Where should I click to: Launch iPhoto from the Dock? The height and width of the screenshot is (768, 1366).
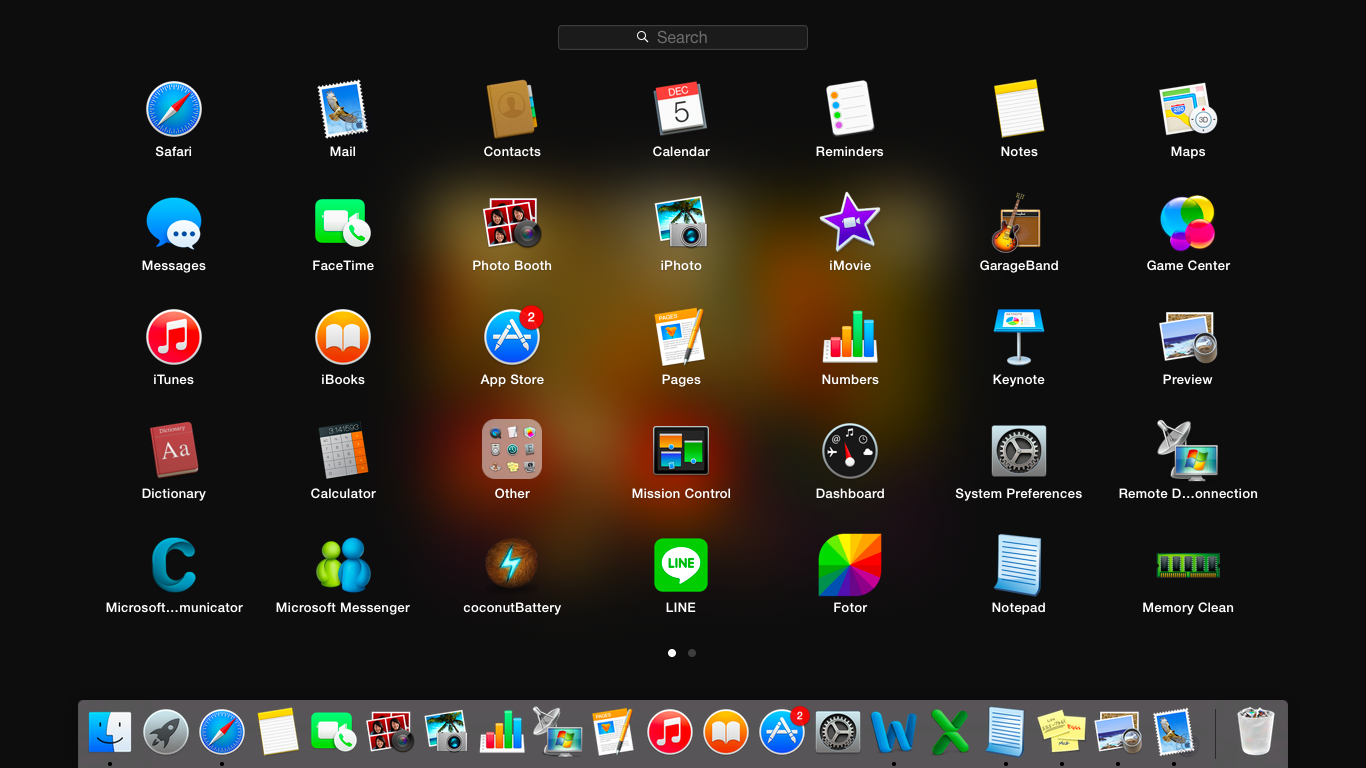click(x=446, y=732)
